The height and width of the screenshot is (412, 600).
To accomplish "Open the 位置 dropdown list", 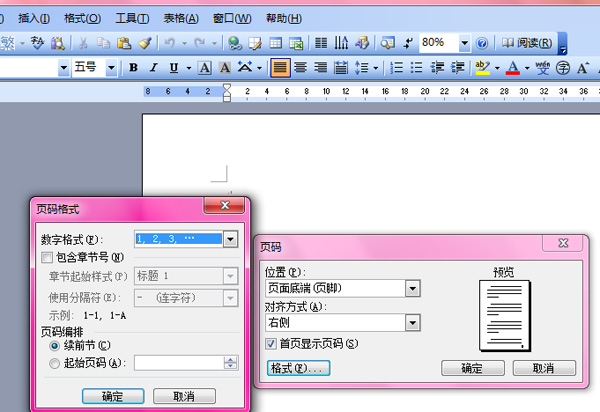I will click(412, 288).
